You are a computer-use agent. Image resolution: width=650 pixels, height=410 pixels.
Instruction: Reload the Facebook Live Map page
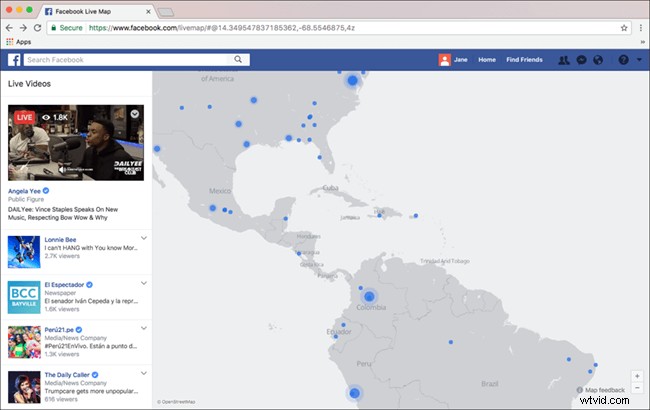click(x=37, y=28)
